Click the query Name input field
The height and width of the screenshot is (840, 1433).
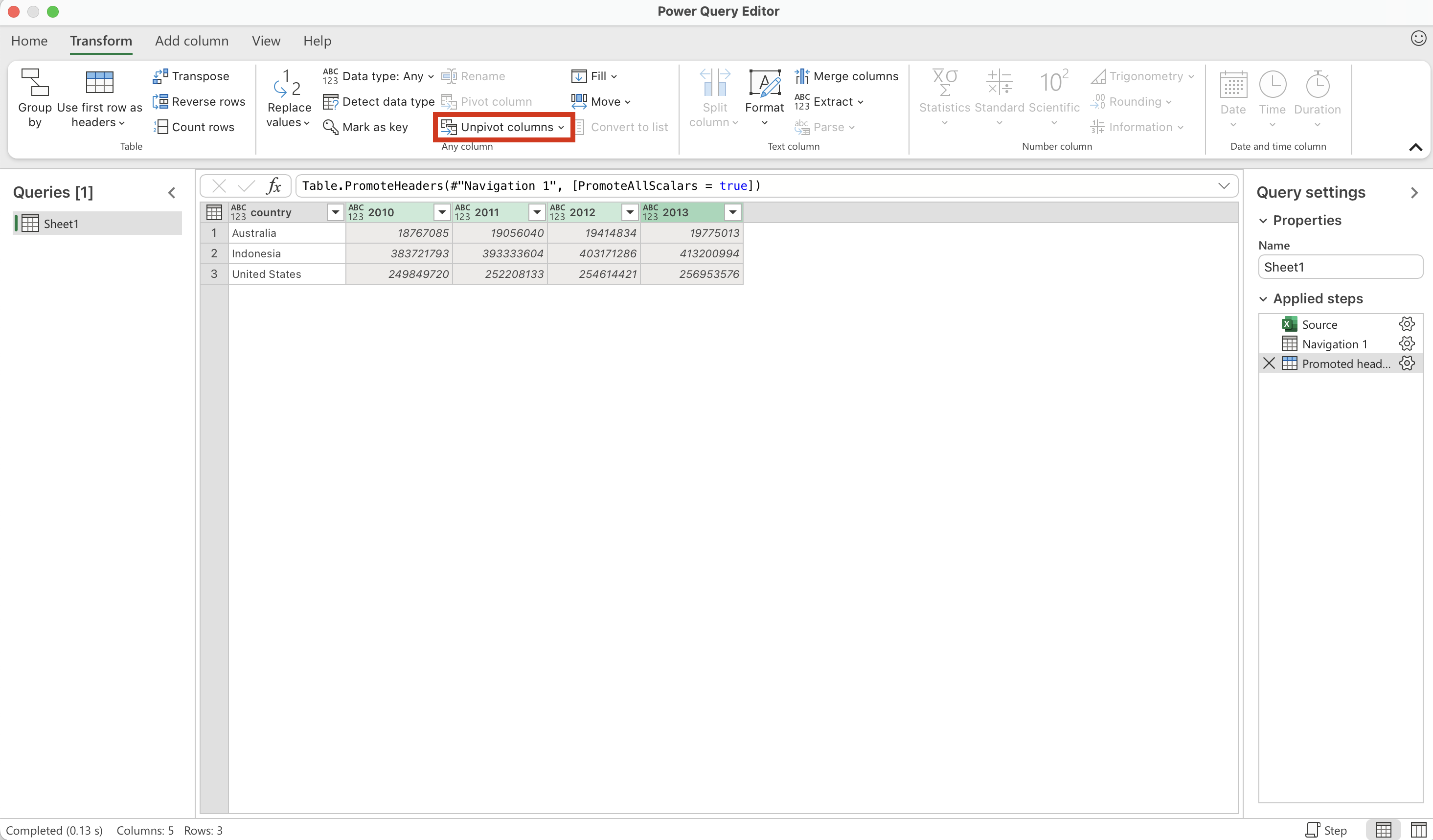(1340, 267)
